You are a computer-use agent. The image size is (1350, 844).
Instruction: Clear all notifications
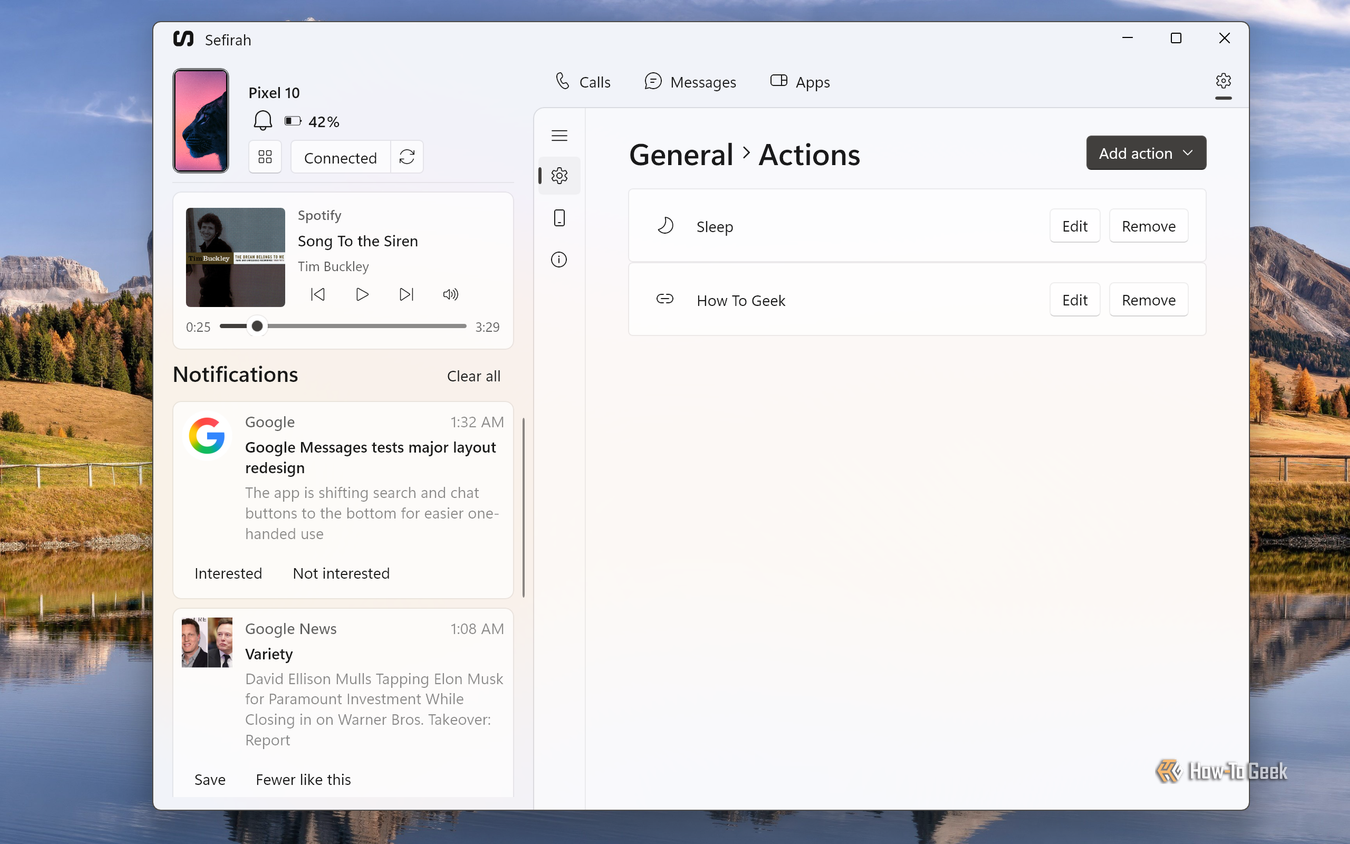pyautogui.click(x=474, y=376)
